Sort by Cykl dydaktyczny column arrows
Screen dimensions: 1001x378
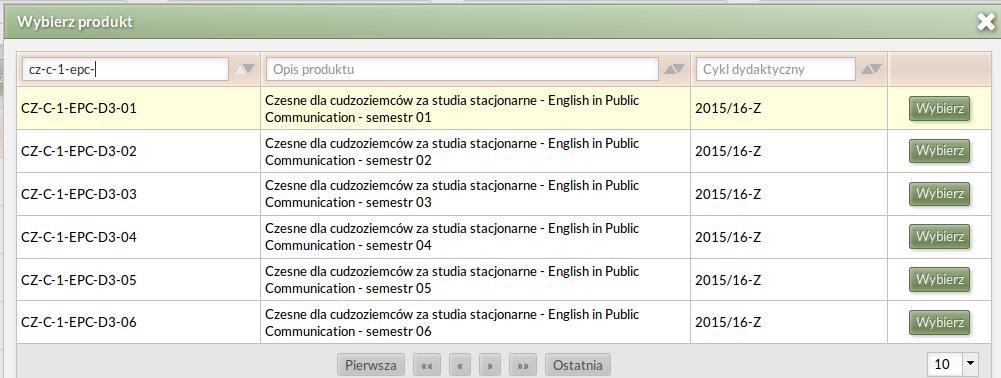(871, 69)
